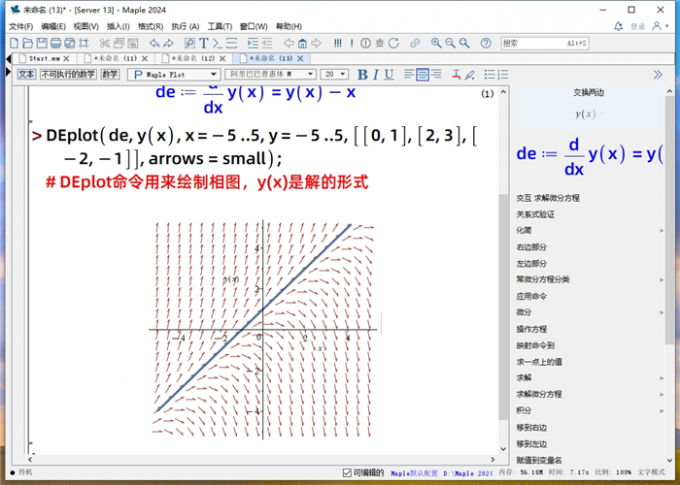Open the font size 20 dropdown
The height and width of the screenshot is (485, 680).
tap(335, 75)
